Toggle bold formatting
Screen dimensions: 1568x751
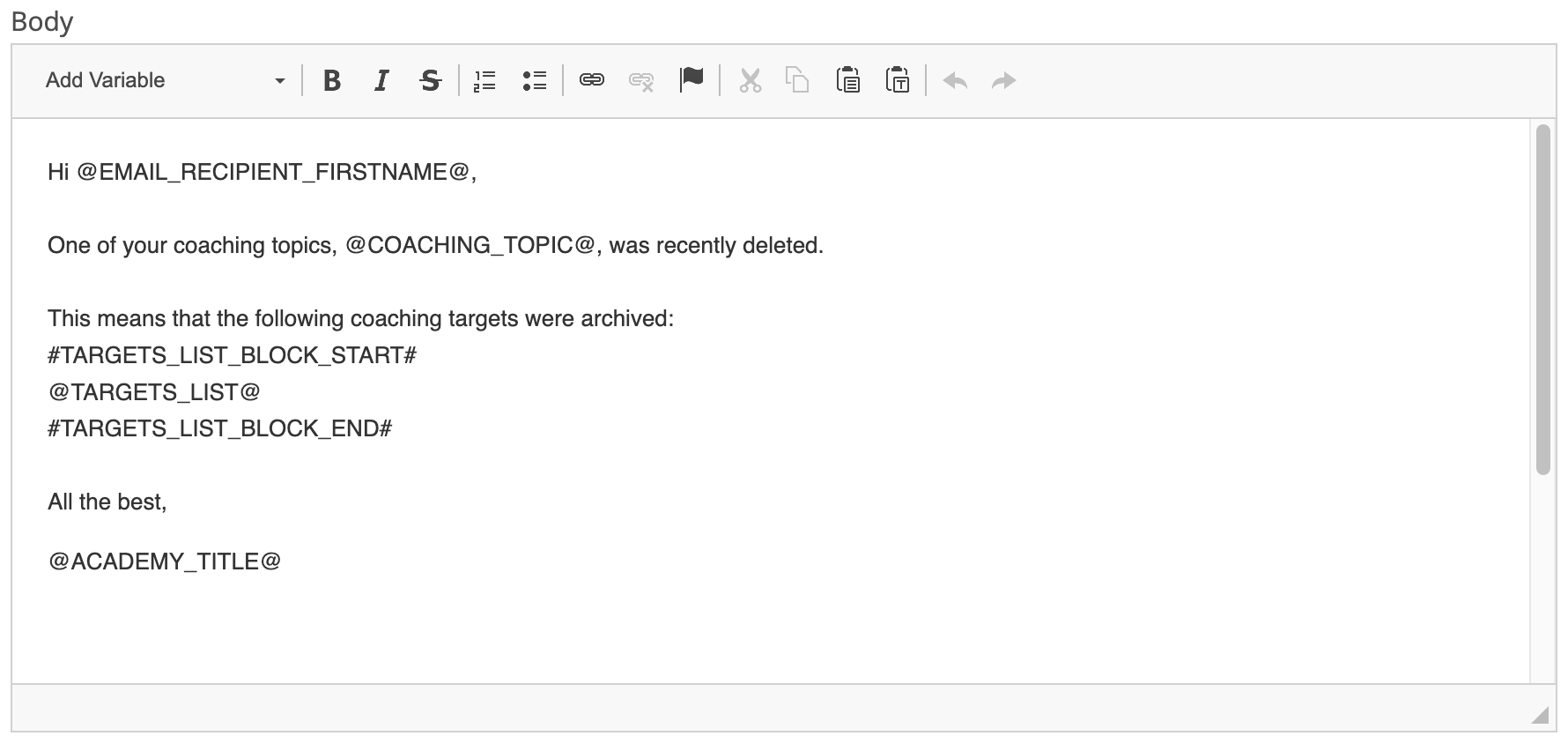tap(332, 81)
